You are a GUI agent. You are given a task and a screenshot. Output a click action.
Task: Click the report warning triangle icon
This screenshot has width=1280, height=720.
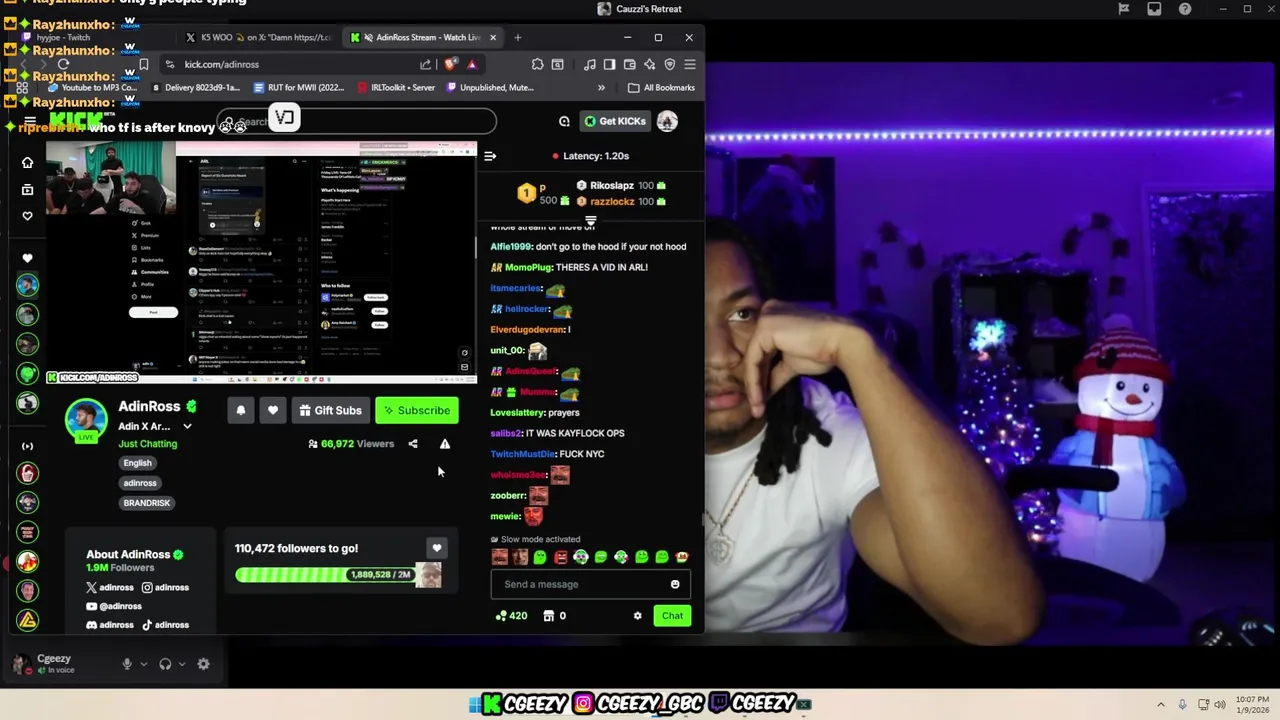[x=445, y=444]
